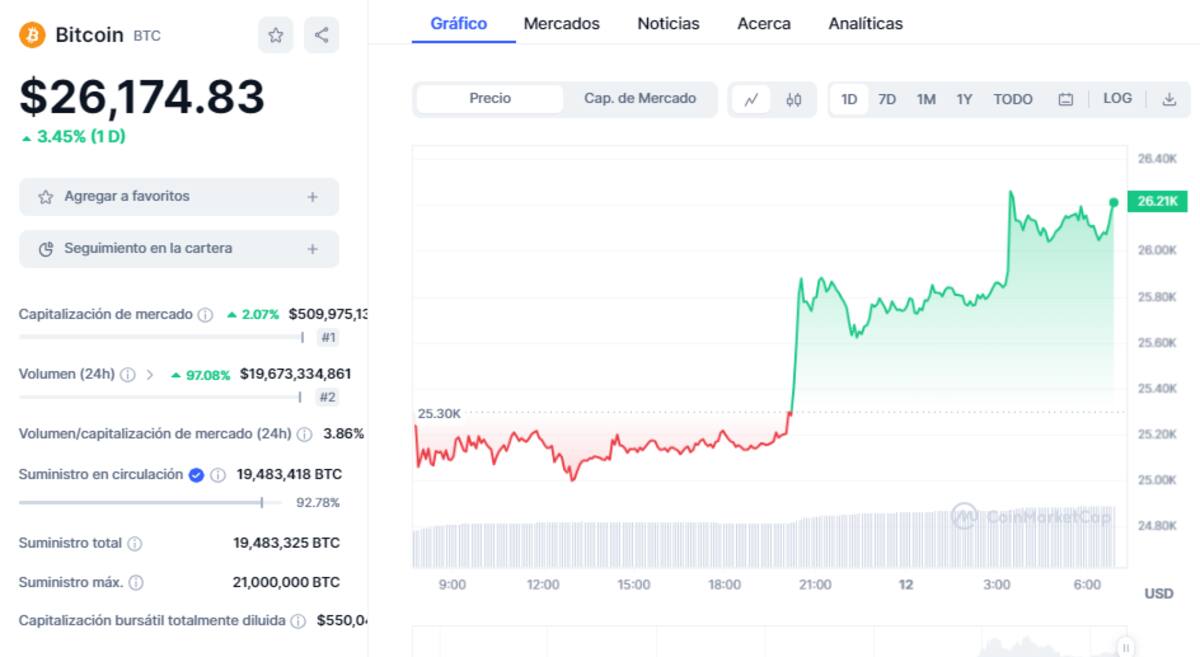Image resolution: width=1200 pixels, height=657 pixels.
Task: Click the 26.21K current price label
Action: 1157,202
